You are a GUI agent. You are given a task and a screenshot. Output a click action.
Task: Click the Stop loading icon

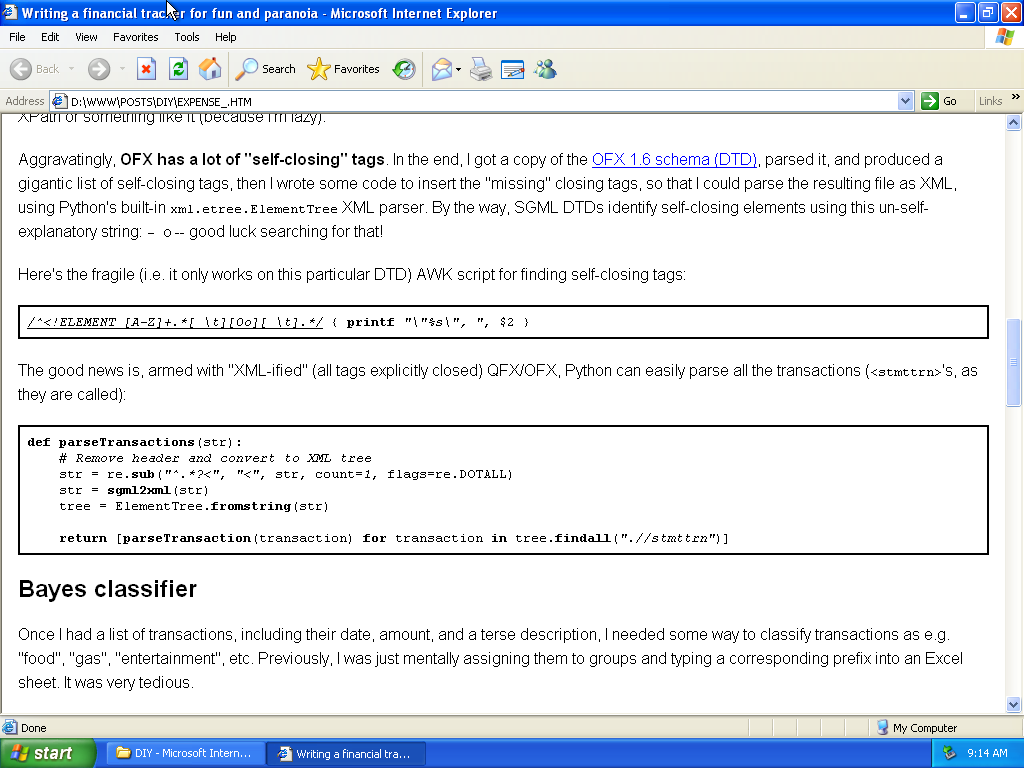pyautogui.click(x=146, y=69)
